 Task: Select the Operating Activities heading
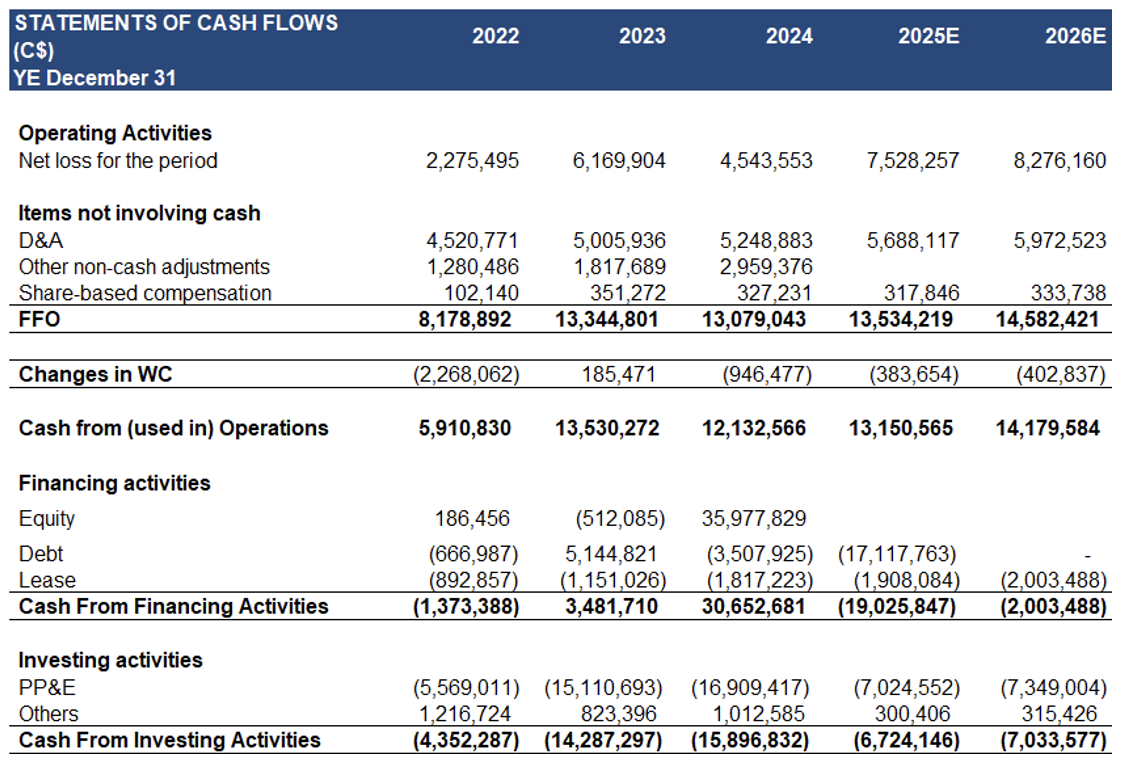click(x=115, y=133)
